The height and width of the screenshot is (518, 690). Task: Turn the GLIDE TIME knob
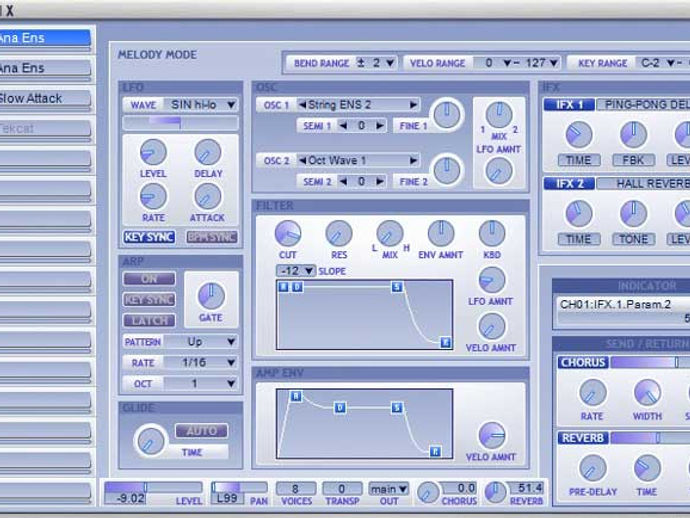(150, 441)
